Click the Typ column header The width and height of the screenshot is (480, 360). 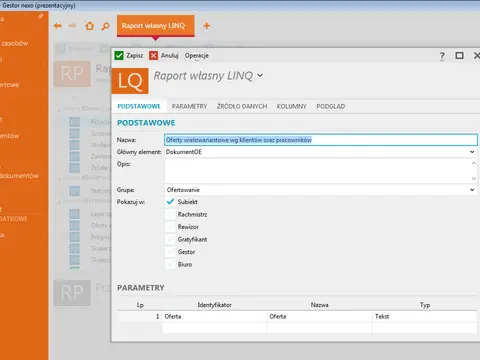(425, 305)
